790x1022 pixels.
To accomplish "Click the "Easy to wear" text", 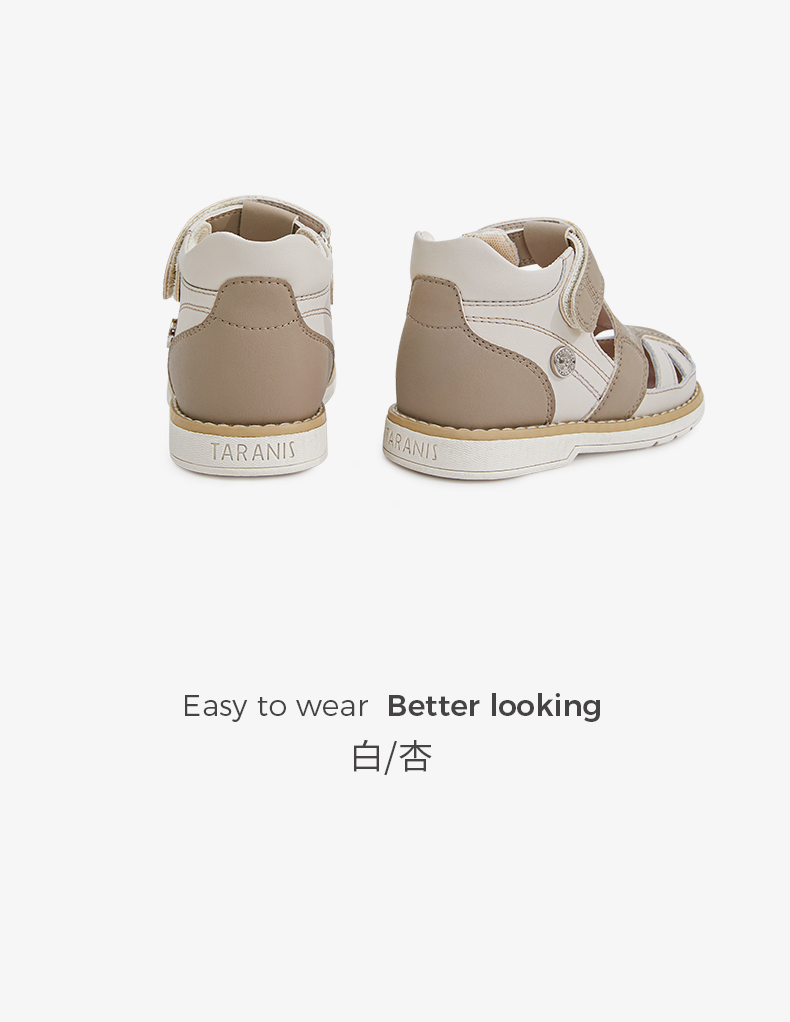I will [x=275, y=707].
